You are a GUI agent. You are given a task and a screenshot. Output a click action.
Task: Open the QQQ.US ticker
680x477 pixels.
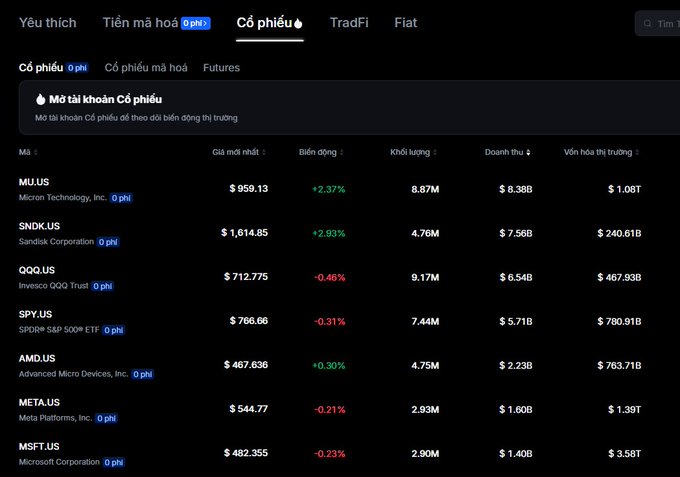(x=37, y=270)
